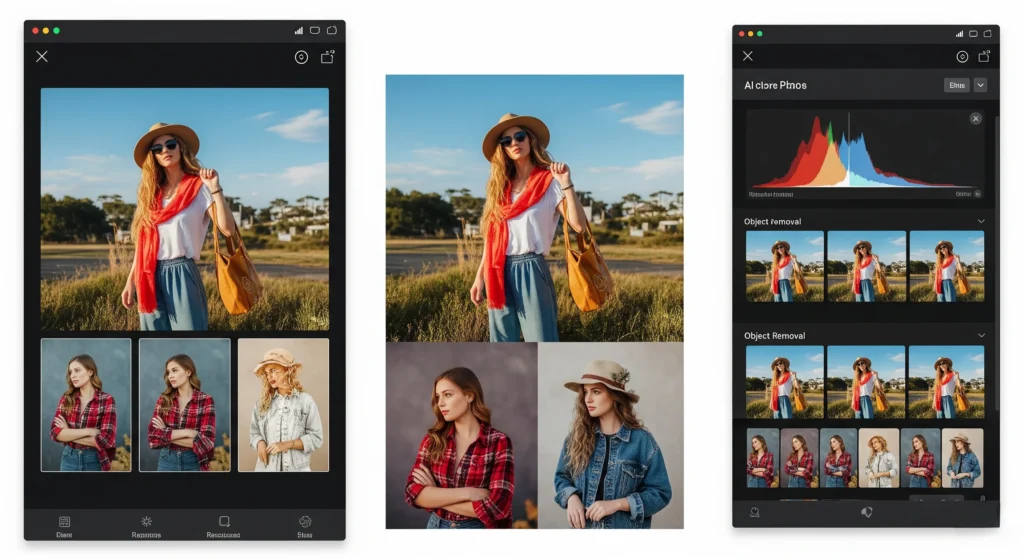Close the left editor with the X icon
This screenshot has height=559, width=1024.
point(42,57)
